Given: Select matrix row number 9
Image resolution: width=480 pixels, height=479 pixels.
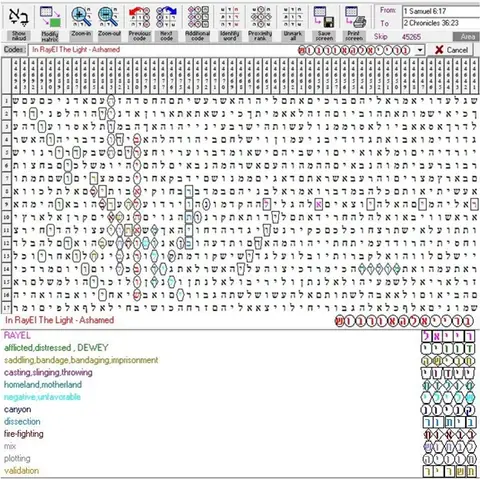Looking at the screenshot, I should [x=6, y=204].
